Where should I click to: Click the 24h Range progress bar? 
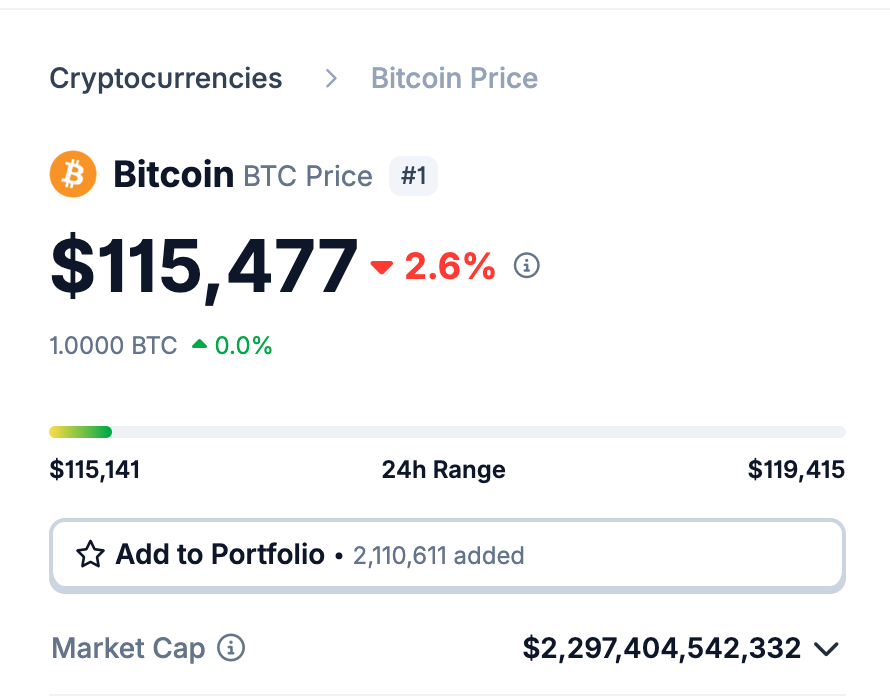447,432
